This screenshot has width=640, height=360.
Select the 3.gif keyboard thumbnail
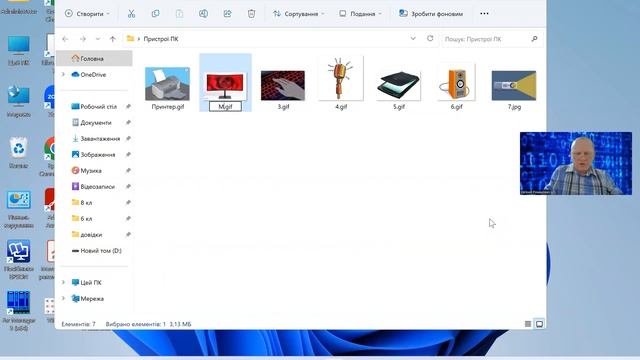point(283,85)
